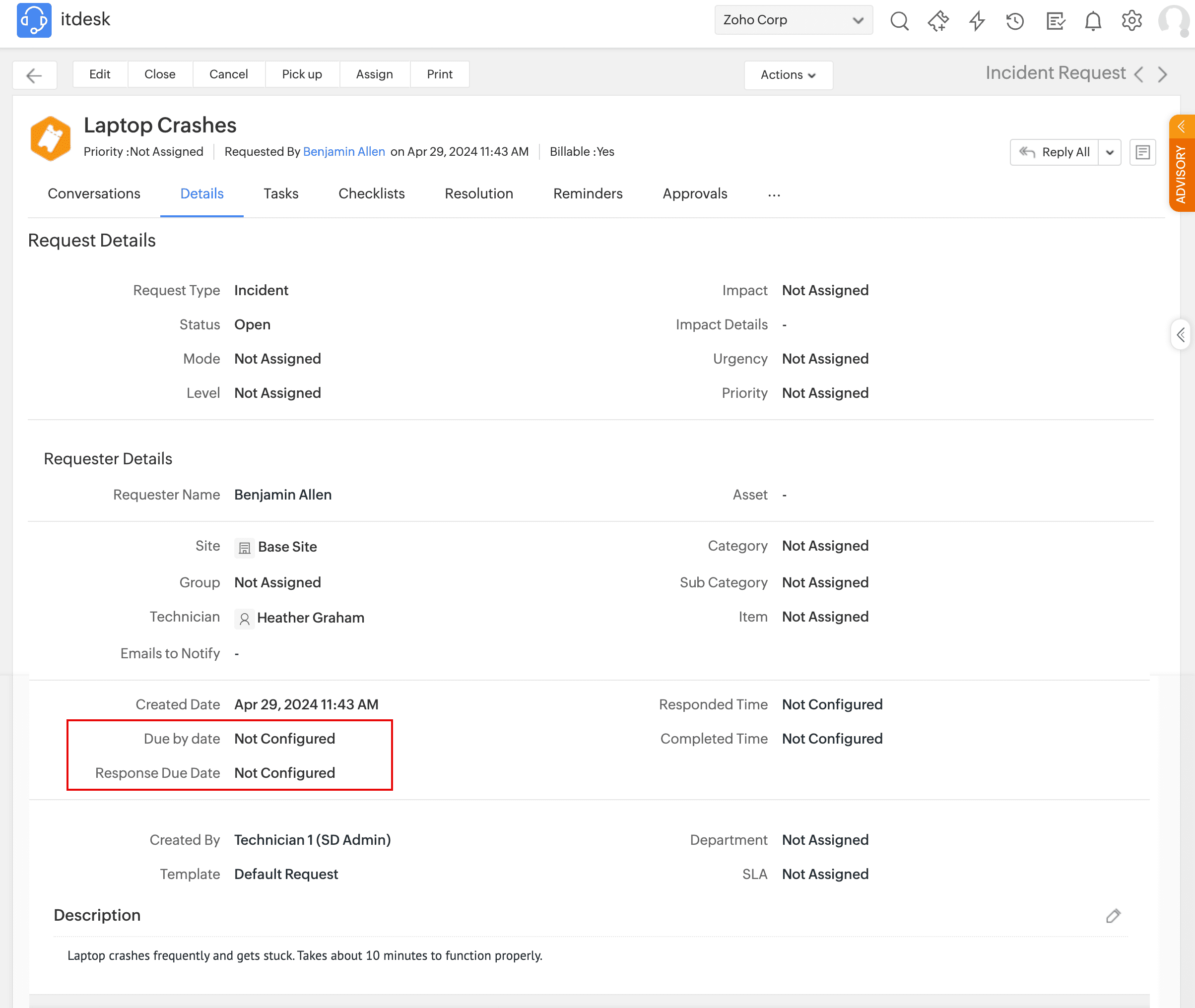Click the Benjamin Allen requester link
This screenshot has height=1008, width=1195.
coord(343,151)
